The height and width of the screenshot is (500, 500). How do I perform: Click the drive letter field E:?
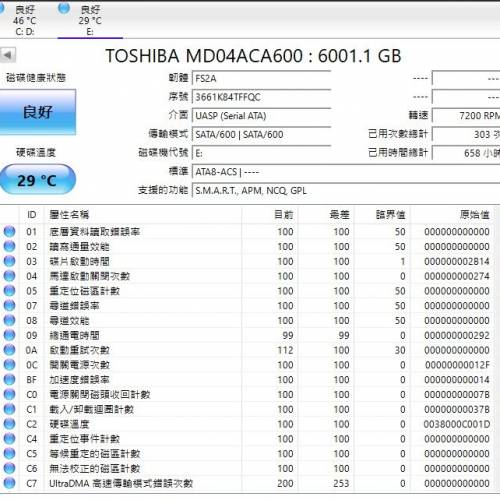click(x=261, y=153)
